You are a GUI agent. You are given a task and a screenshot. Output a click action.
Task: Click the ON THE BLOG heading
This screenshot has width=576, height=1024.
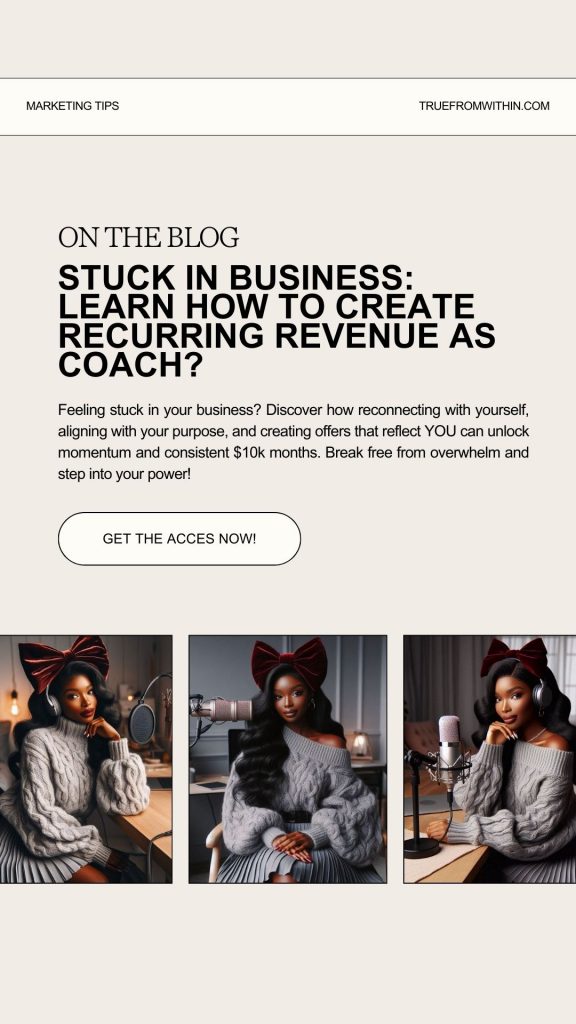pyautogui.click(x=148, y=238)
